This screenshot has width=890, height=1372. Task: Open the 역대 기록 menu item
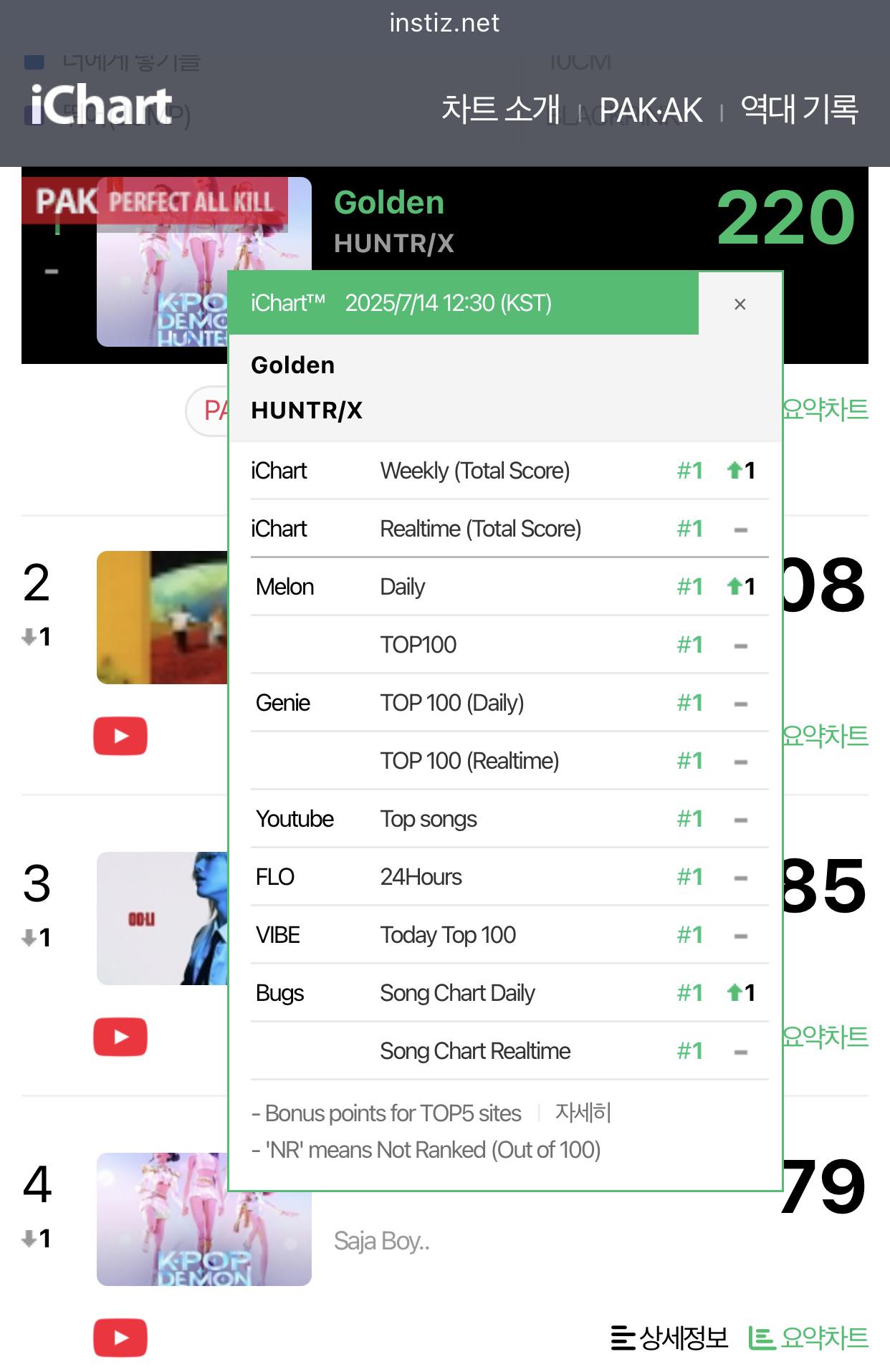pyautogui.click(x=799, y=109)
